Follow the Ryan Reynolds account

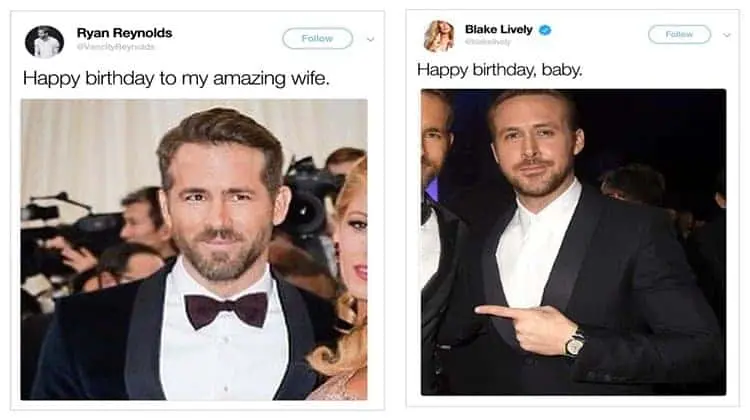(317, 39)
